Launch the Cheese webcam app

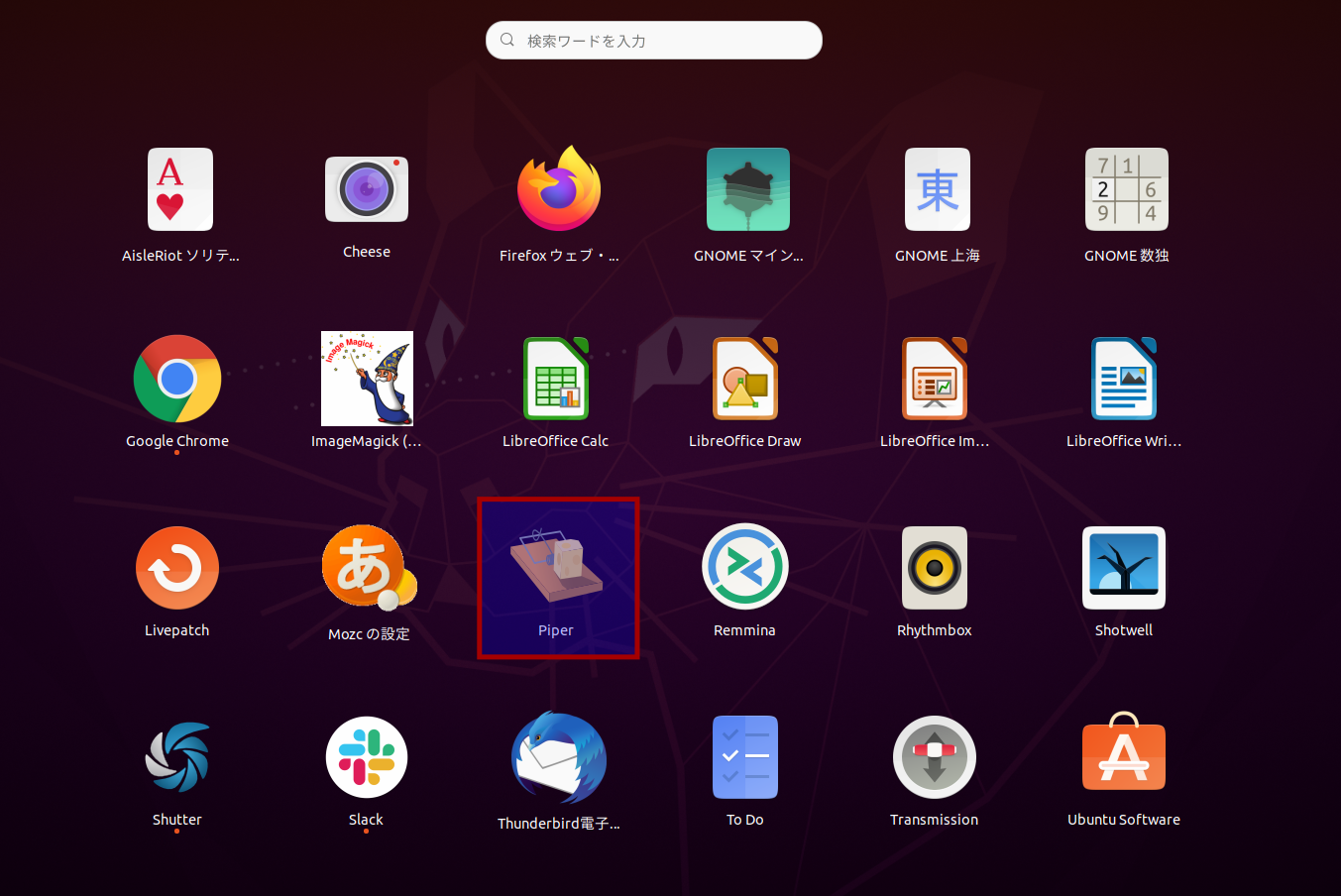367,189
